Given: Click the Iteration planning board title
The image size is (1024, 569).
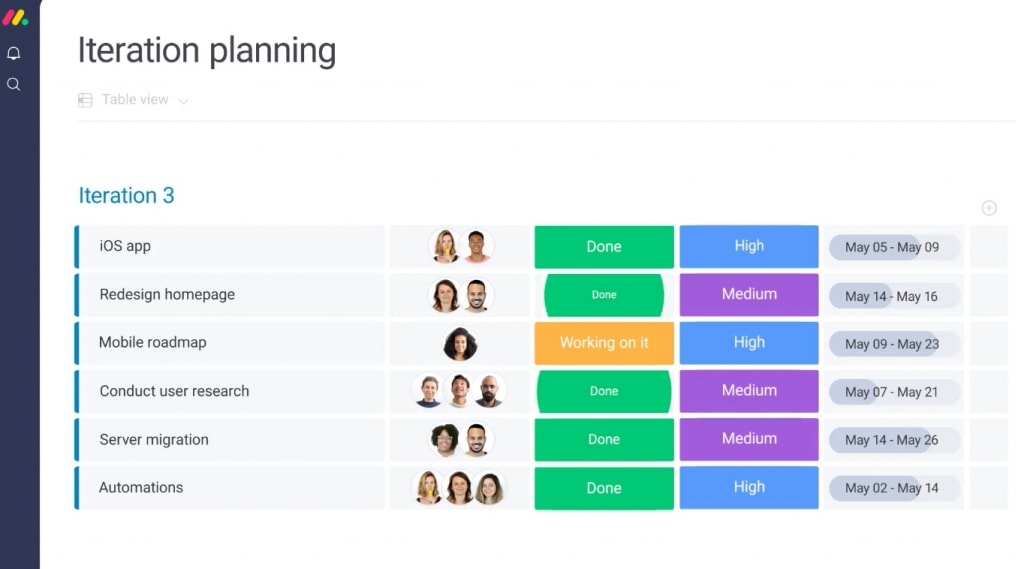Looking at the screenshot, I should click(x=207, y=50).
